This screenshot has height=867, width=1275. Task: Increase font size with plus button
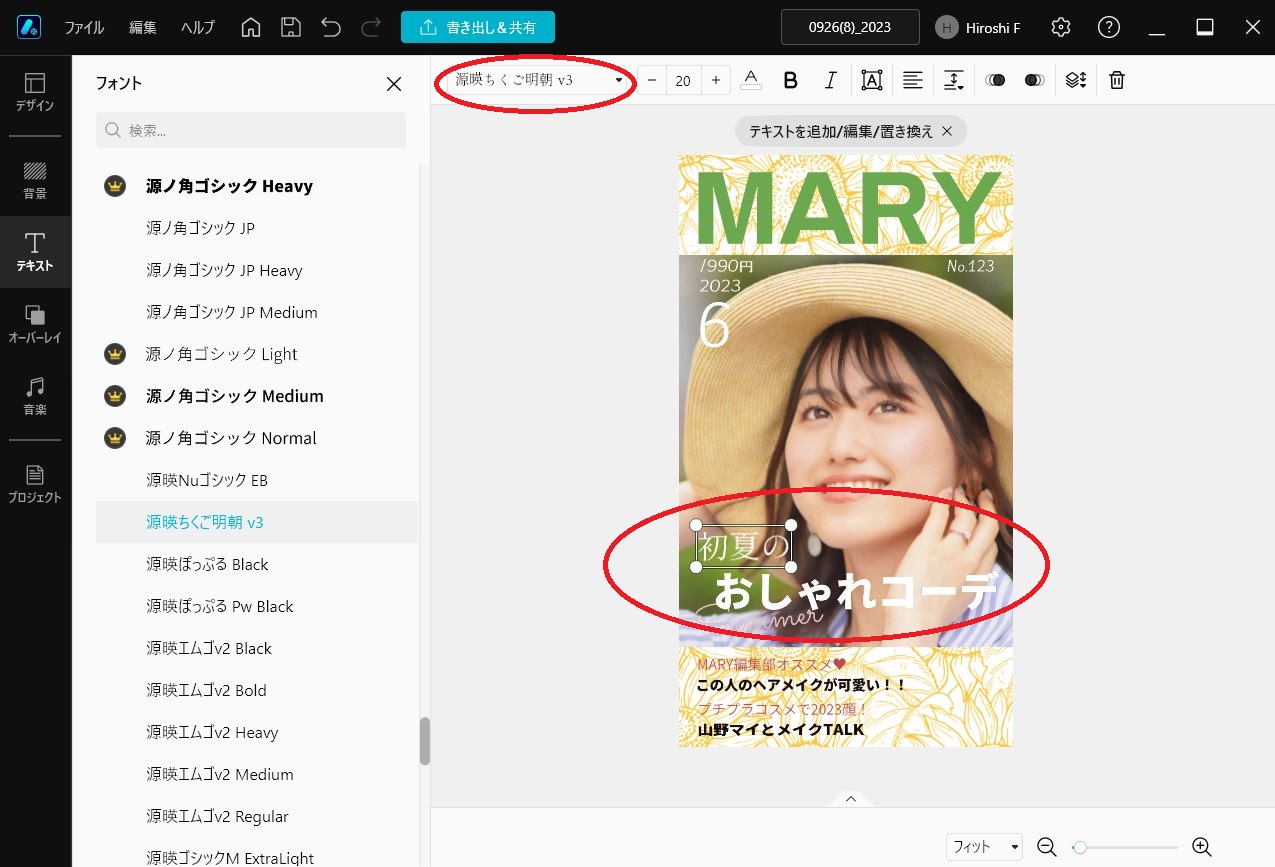(715, 80)
